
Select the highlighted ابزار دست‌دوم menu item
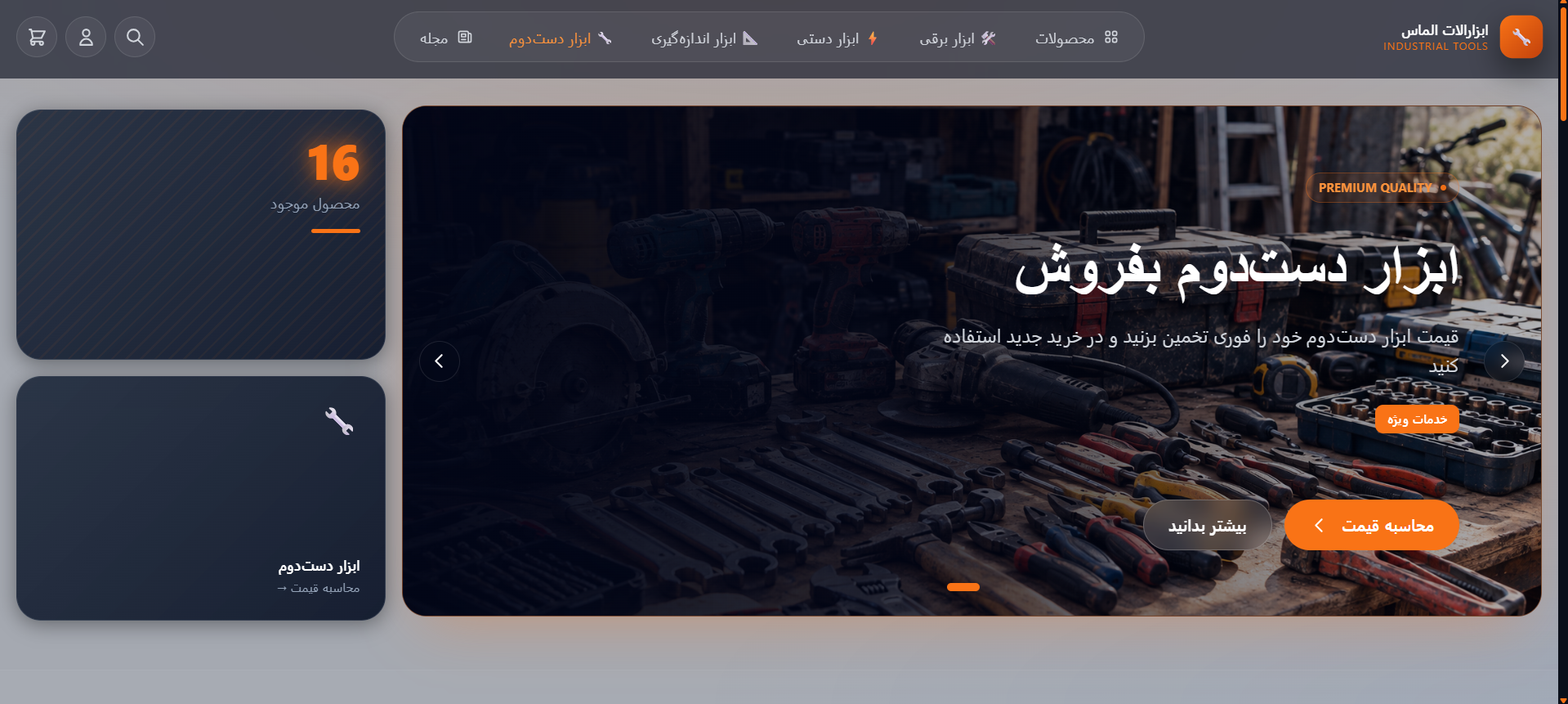click(x=560, y=38)
